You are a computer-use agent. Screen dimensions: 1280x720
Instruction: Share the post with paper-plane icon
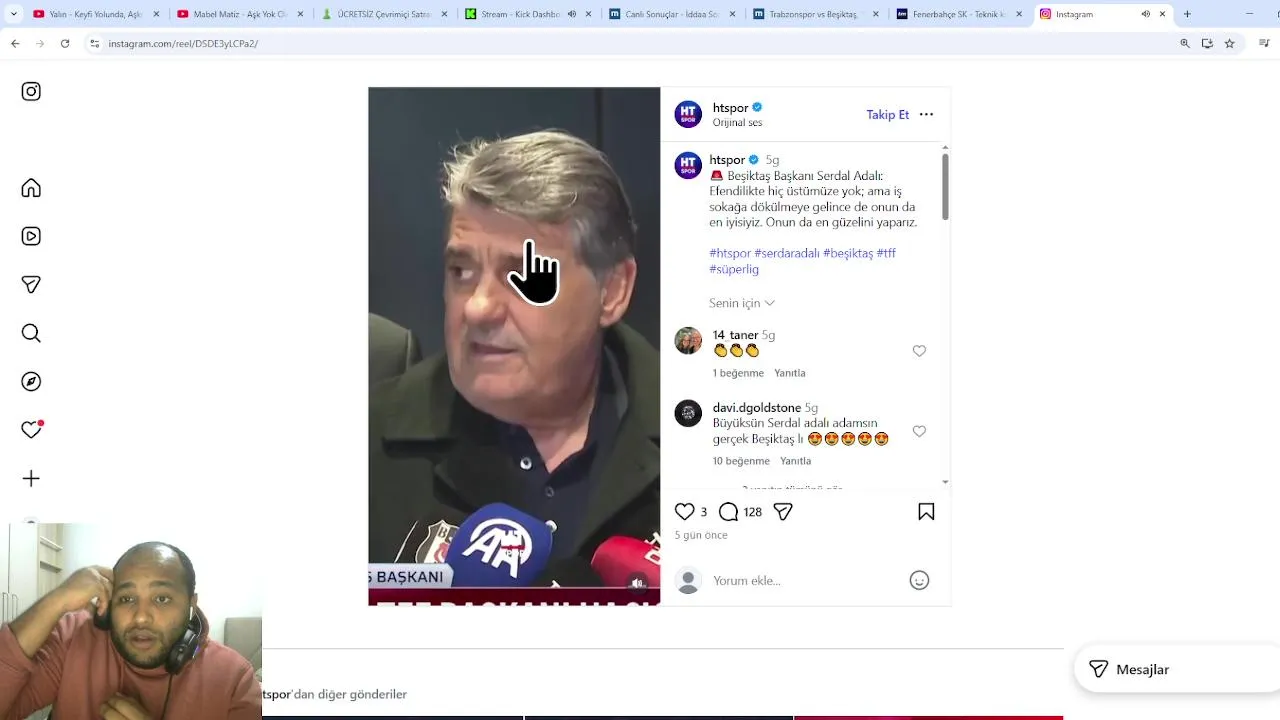(783, 511)
